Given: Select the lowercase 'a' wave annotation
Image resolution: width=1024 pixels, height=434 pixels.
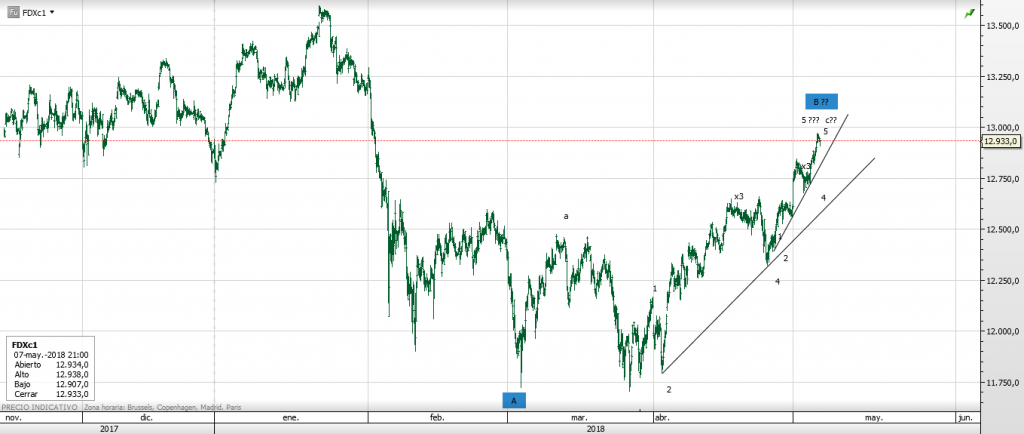Looking at the screenshot, I should [566, 216].
